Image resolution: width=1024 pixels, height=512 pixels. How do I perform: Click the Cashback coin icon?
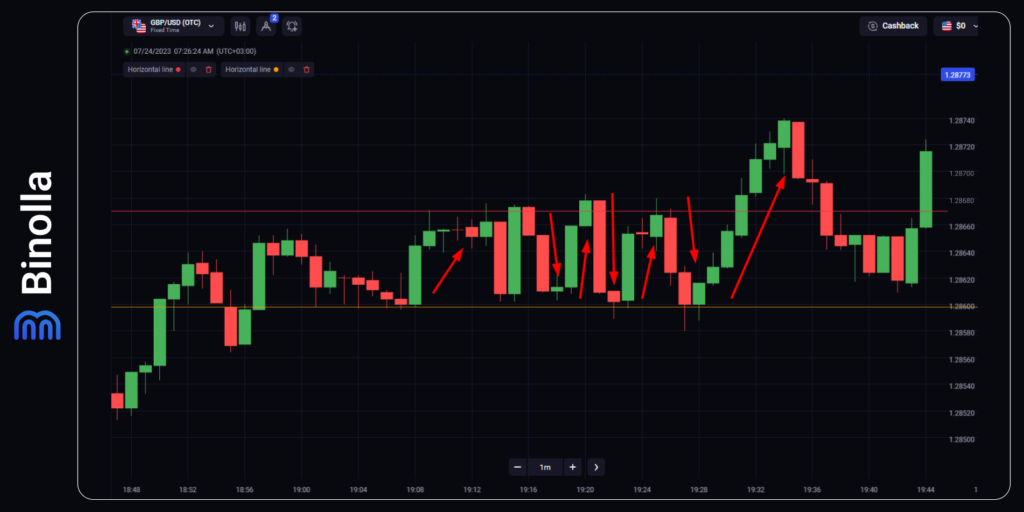pyautogui.click(x=873, y=26)
